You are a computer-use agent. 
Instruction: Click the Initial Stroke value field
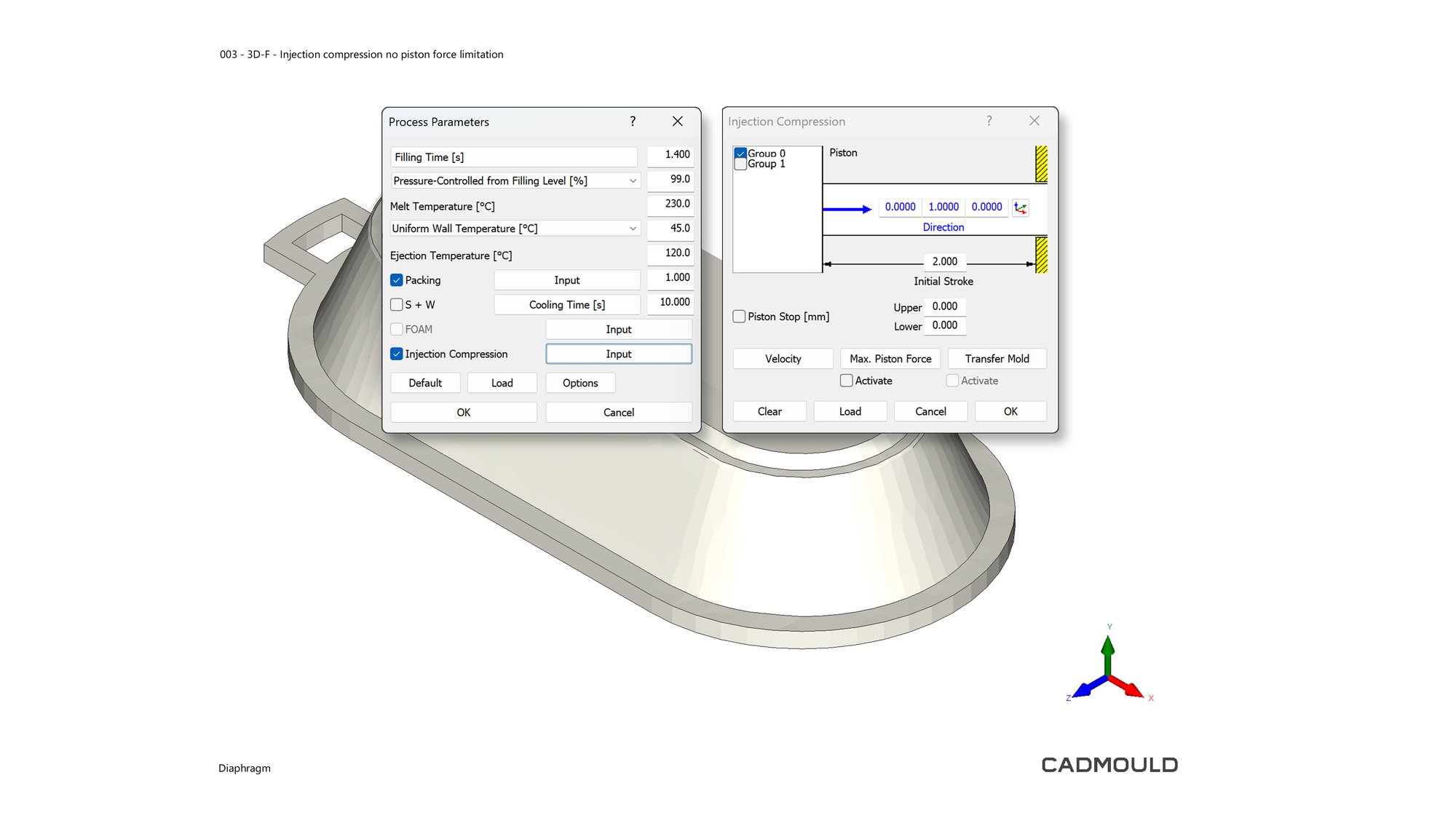pos(944,261)
